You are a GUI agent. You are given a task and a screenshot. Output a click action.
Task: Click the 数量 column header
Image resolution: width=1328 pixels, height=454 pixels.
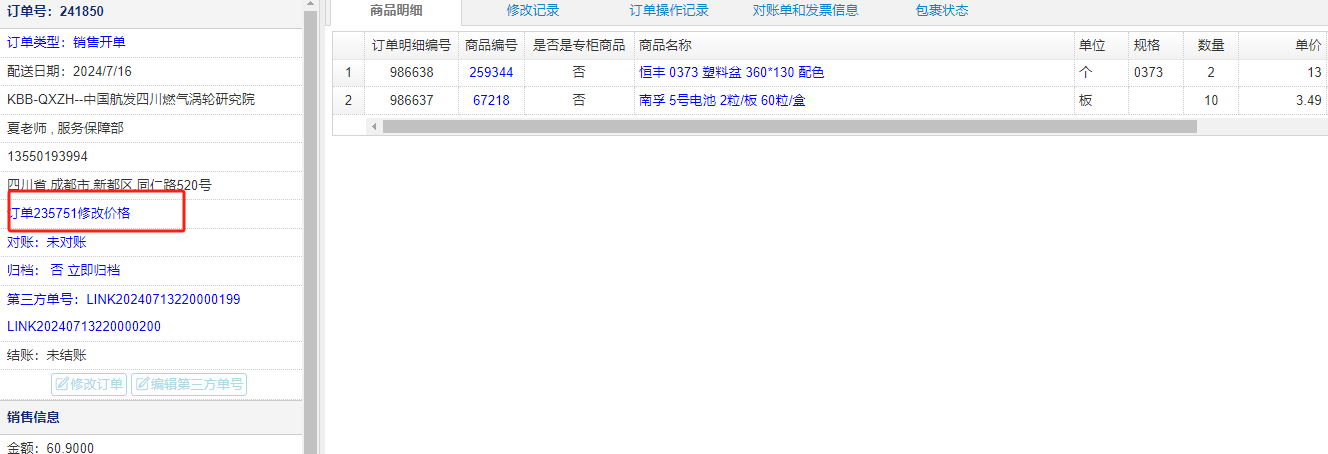pyautogui.click(x=1211, y=46)
